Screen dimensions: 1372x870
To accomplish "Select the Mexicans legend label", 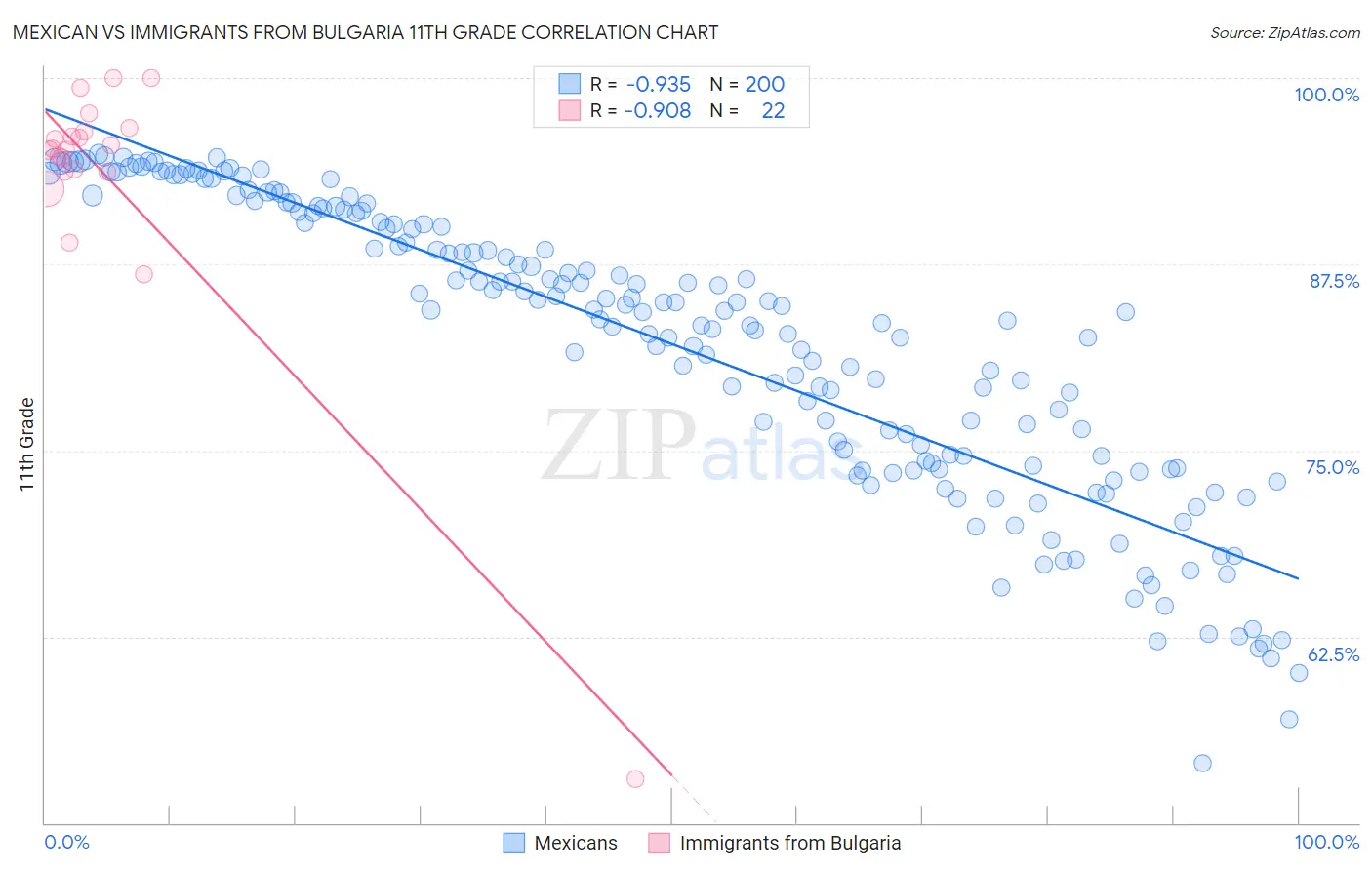I will [x=576, y=843].
